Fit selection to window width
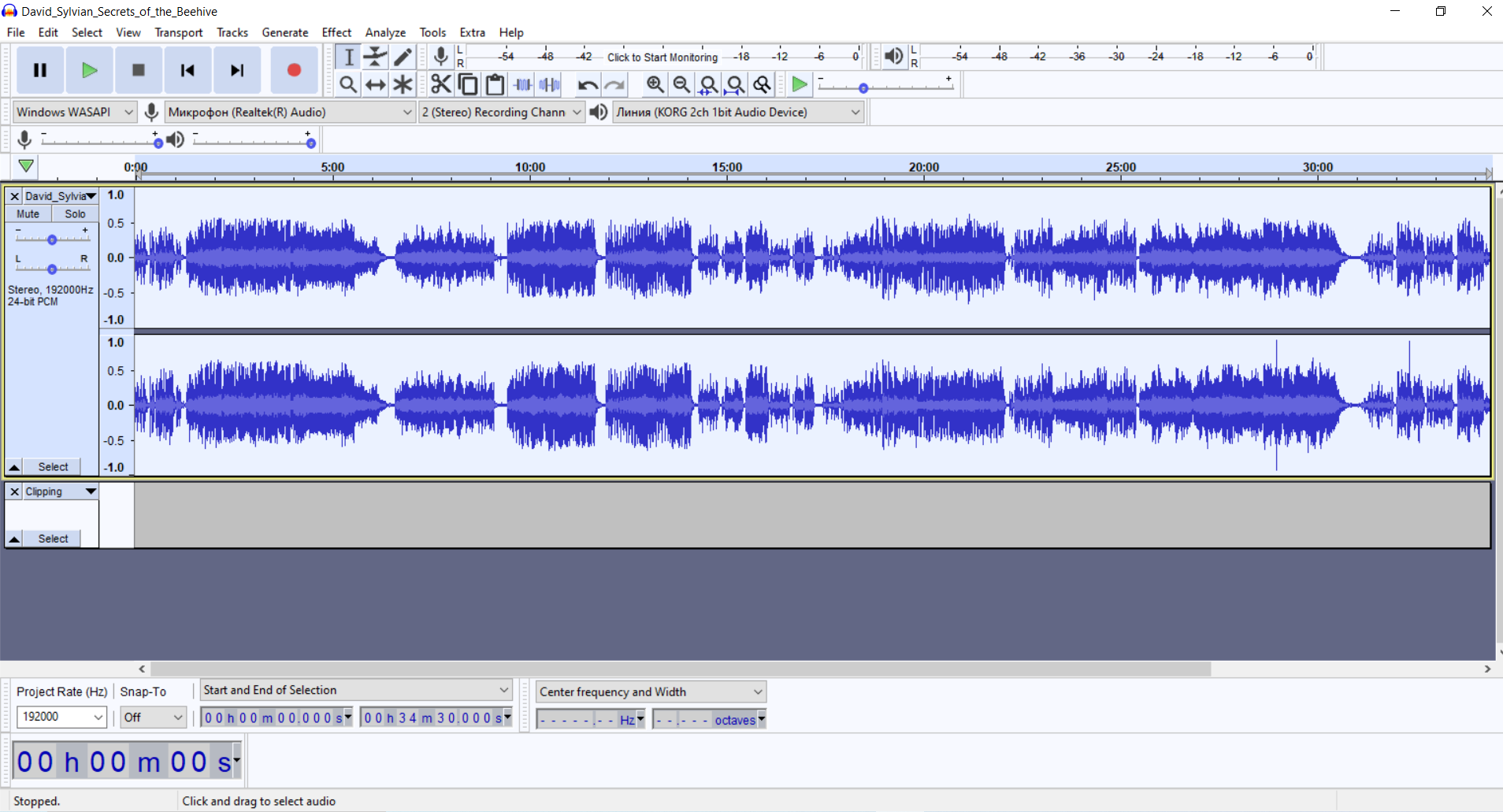1503x812 pixels. click(709, 84)
